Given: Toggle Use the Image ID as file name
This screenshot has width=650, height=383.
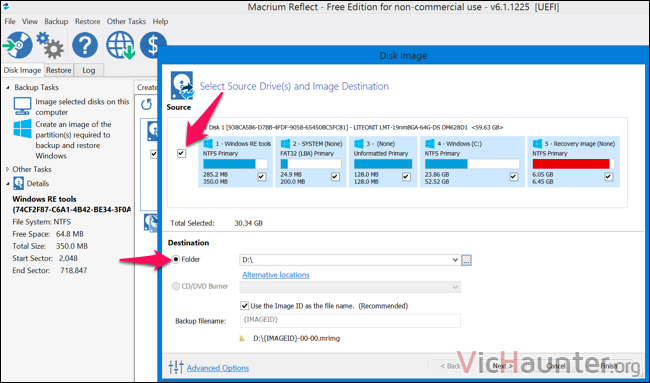Looking at the screenshot, I should click(x=245, y=306).
